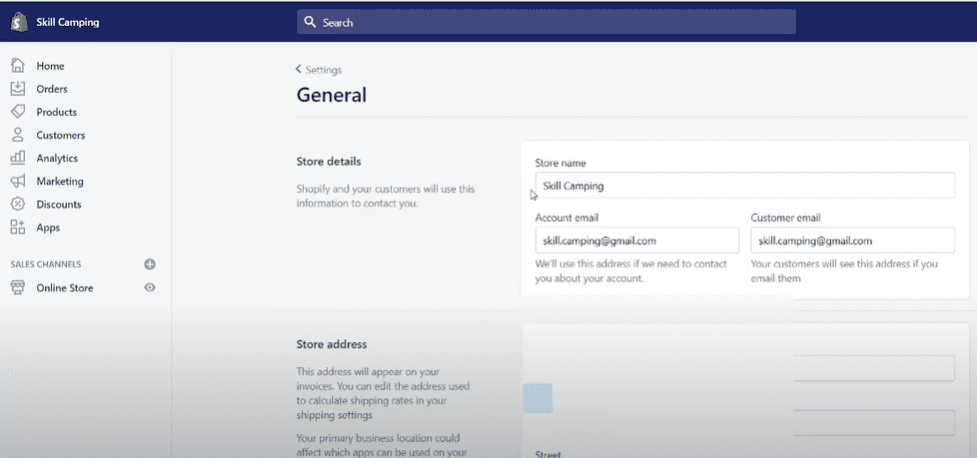Click the SALES CHANNELS label
Viewport: 977px width, 458px height.
45,264
